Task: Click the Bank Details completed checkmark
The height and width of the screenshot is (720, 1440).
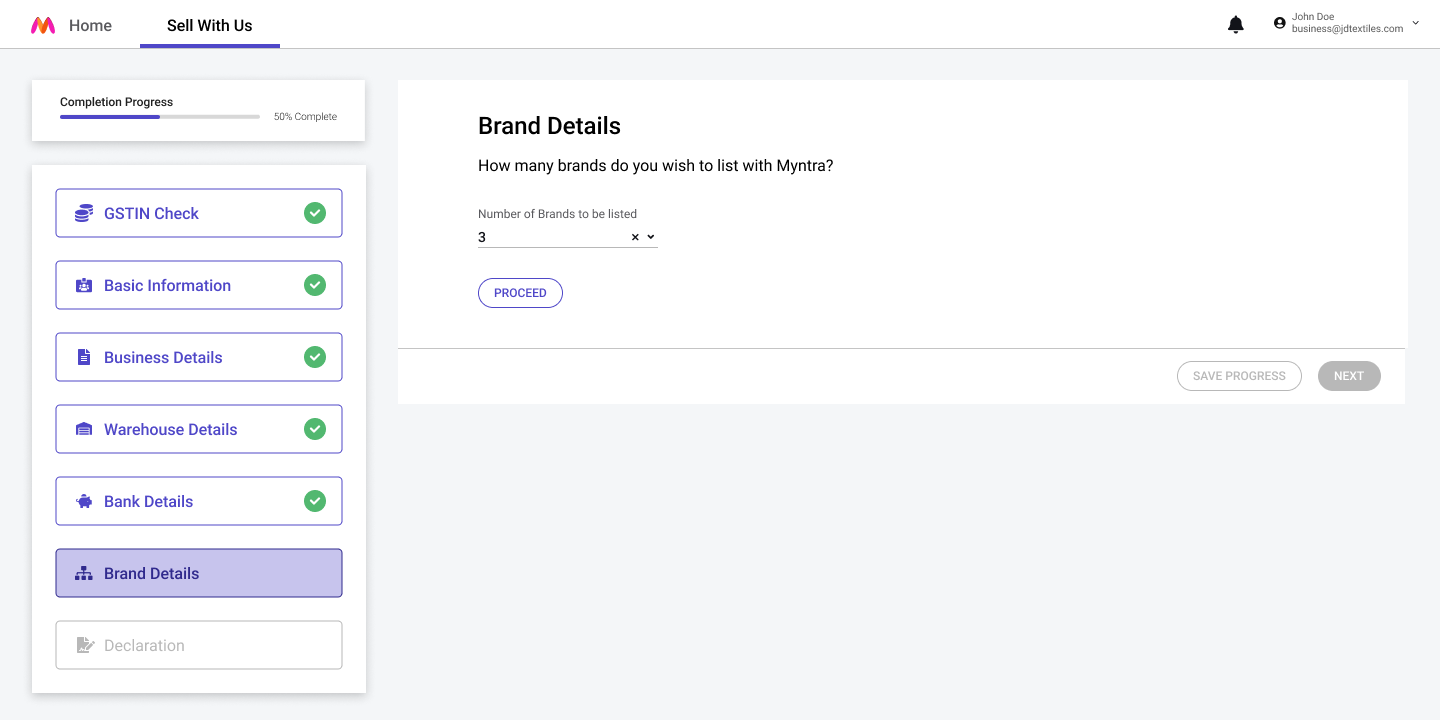Action: 315,501
